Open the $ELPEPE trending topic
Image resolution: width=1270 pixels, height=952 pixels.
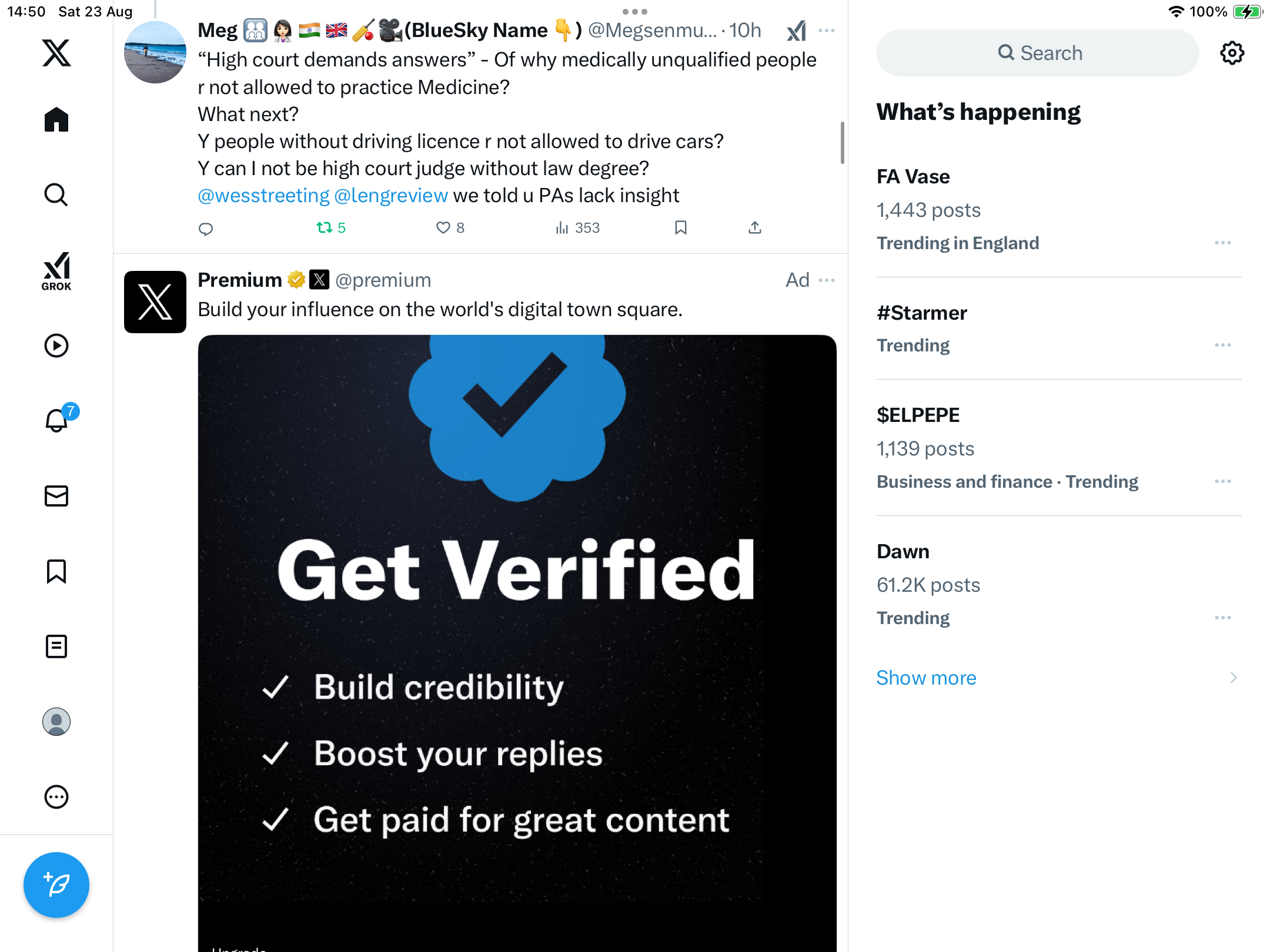pyautogui.click(x=918, y=415)
